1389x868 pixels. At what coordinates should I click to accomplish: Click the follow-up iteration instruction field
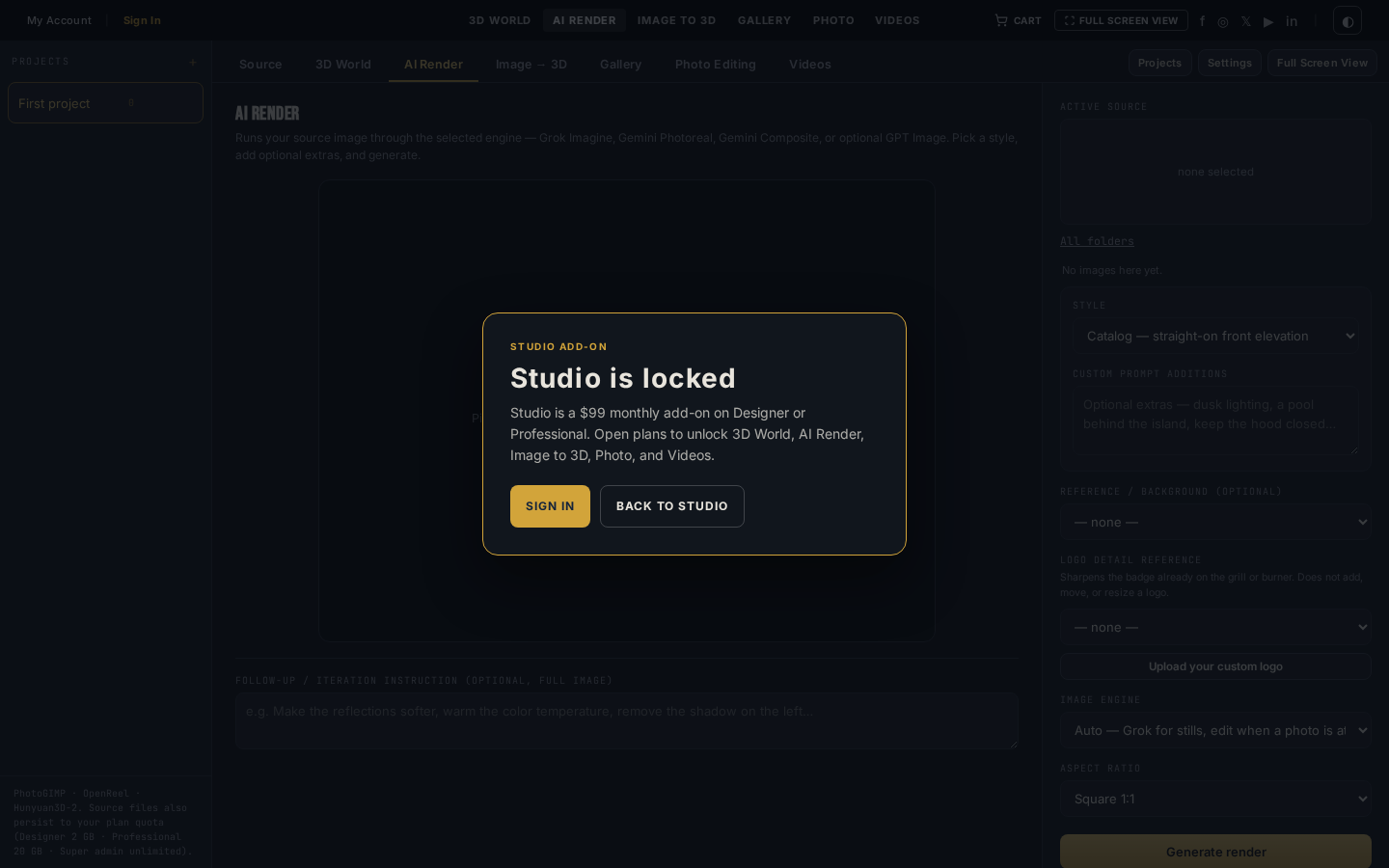627,720
